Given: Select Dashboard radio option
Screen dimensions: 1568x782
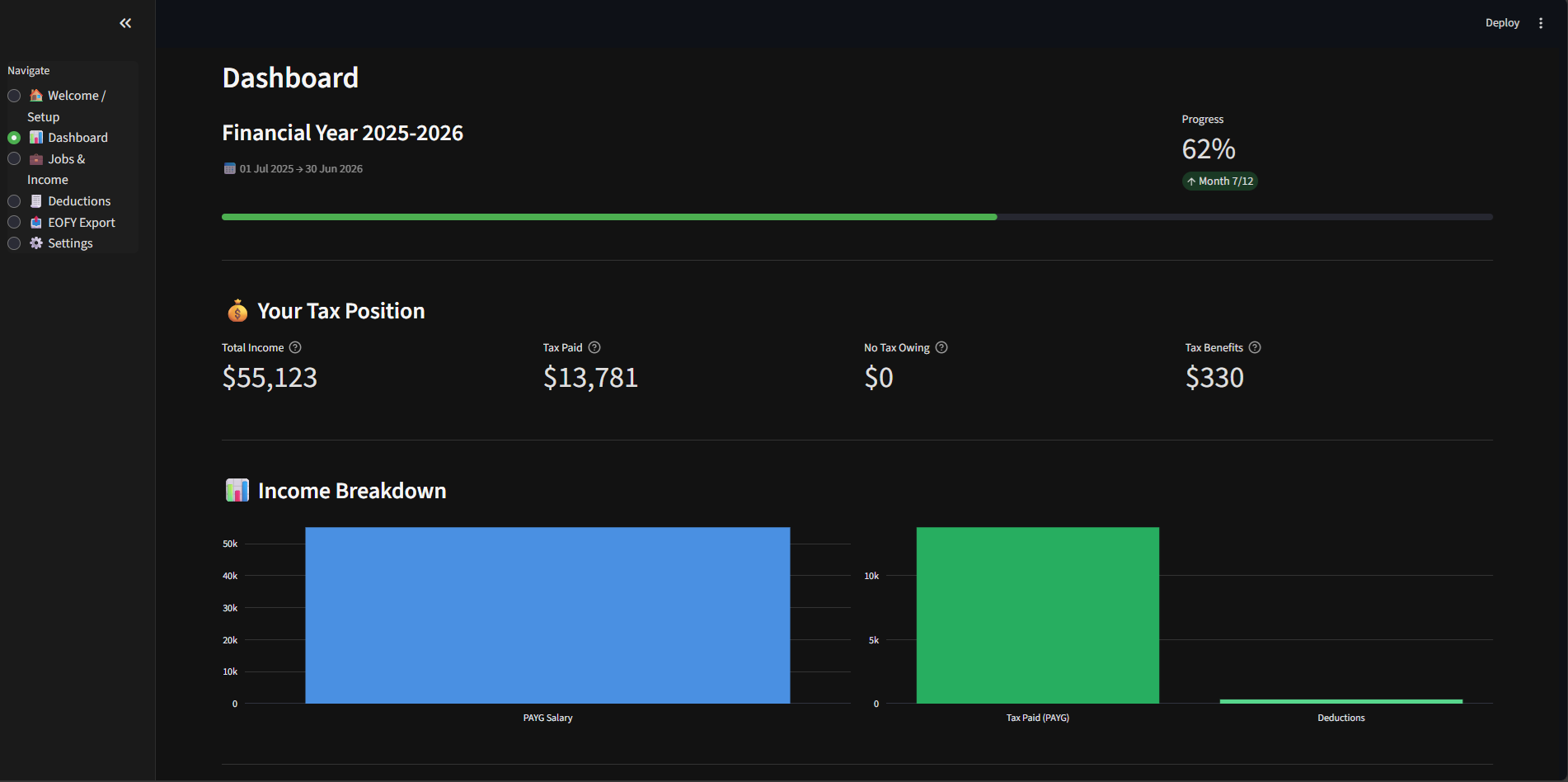Looking at the screenshot, I should pyautogui.click(x=14, y=138).
